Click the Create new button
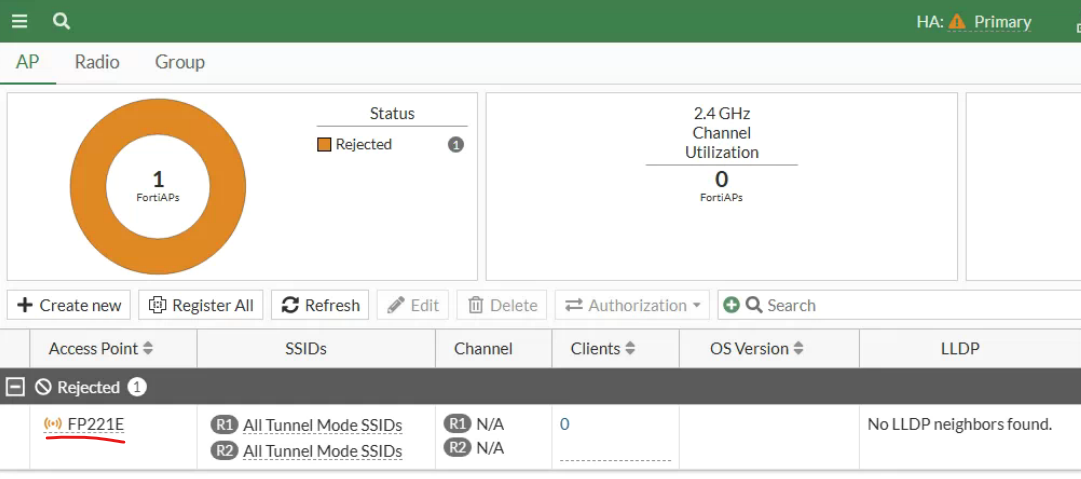 (x=69, y=305)
